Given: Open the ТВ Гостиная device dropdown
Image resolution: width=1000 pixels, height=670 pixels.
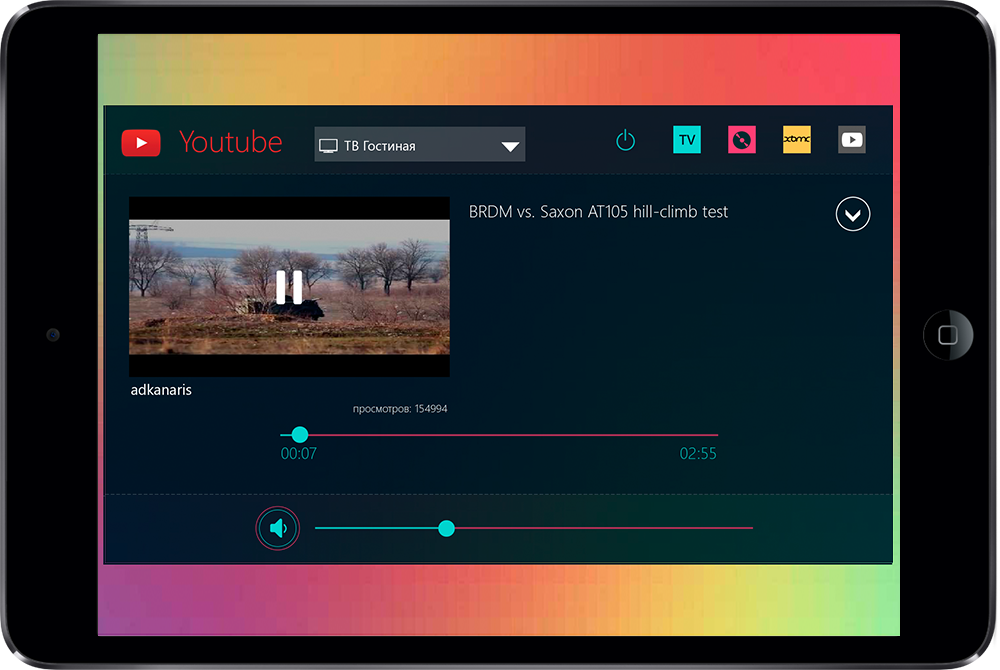Looking at the screenshot, I should (x=419, y=145).
